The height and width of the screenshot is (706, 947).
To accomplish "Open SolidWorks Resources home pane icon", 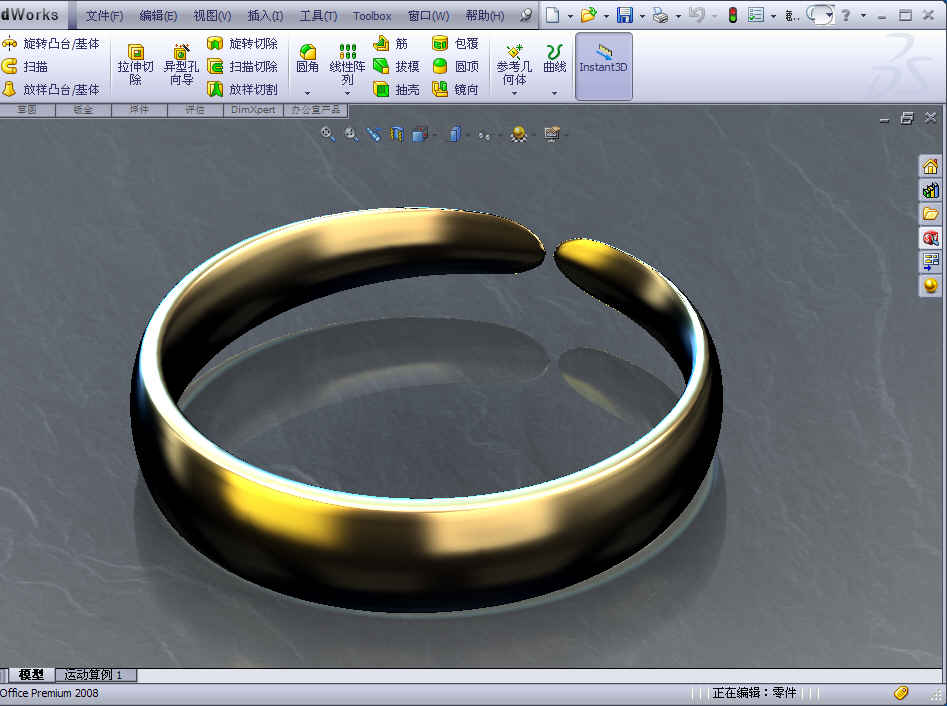I will click(x=930, y=166).
